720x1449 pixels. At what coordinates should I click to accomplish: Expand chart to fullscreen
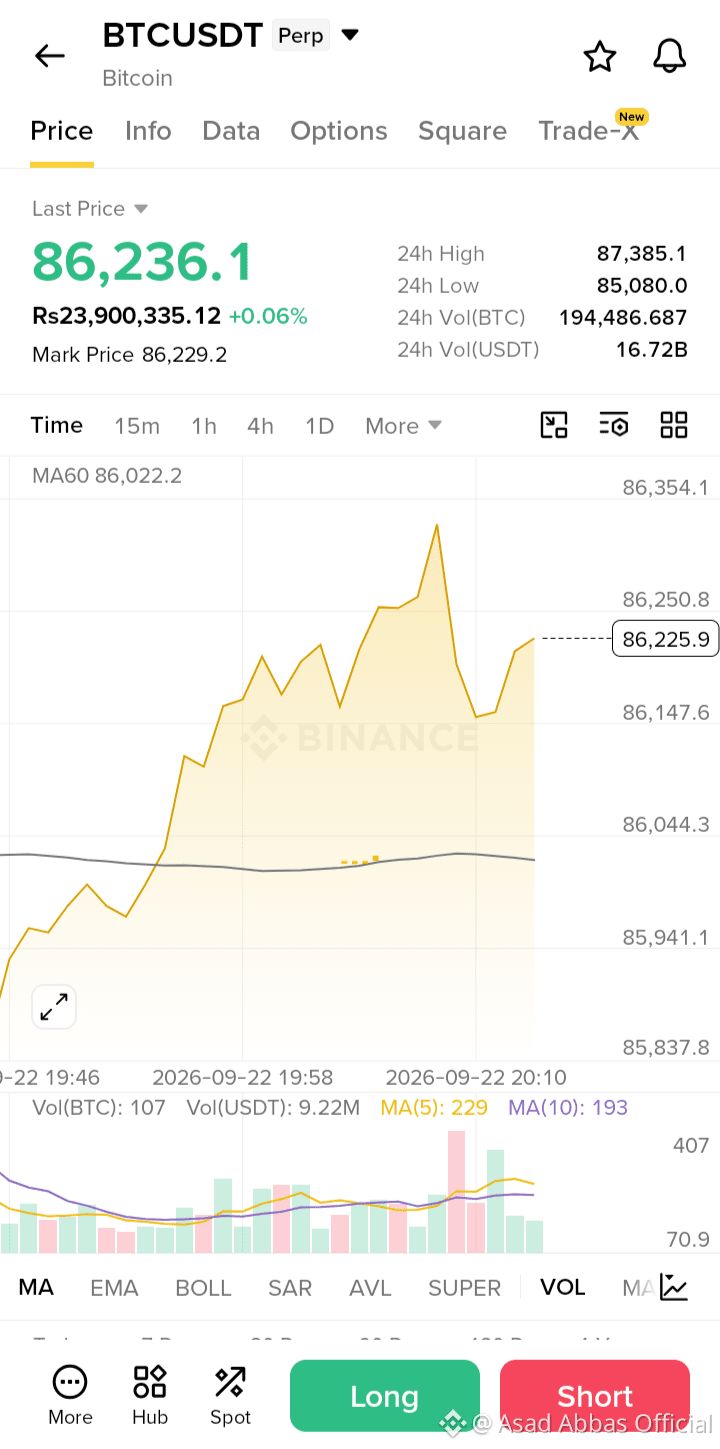tap(54, 1007)
